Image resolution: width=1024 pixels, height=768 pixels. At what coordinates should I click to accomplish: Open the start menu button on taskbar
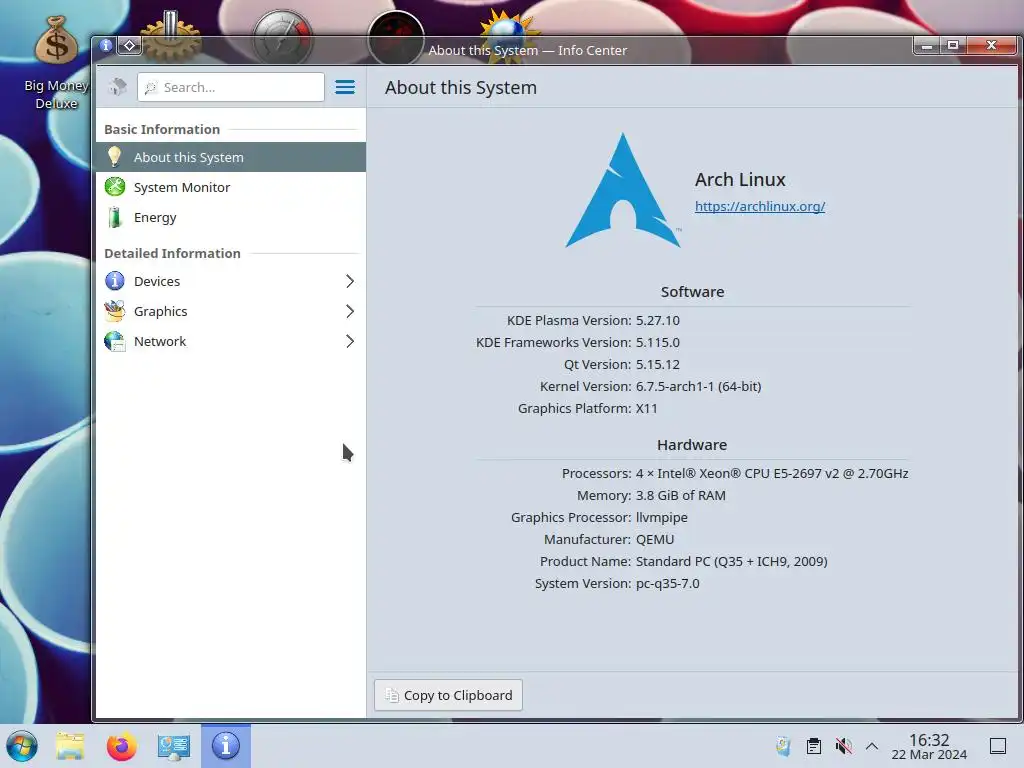22,746
